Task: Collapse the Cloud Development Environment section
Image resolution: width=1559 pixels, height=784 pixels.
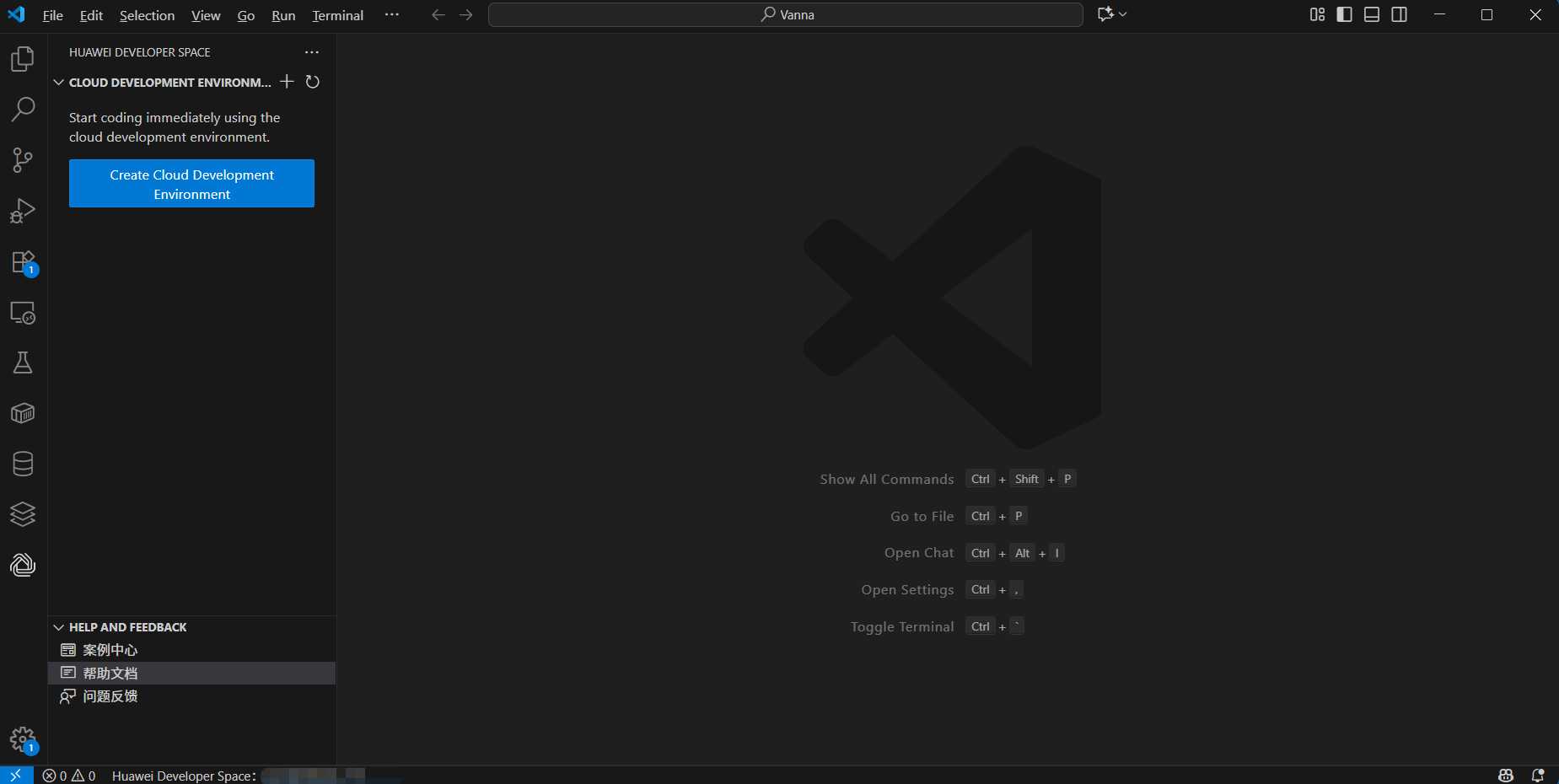Action: [59, 83]
